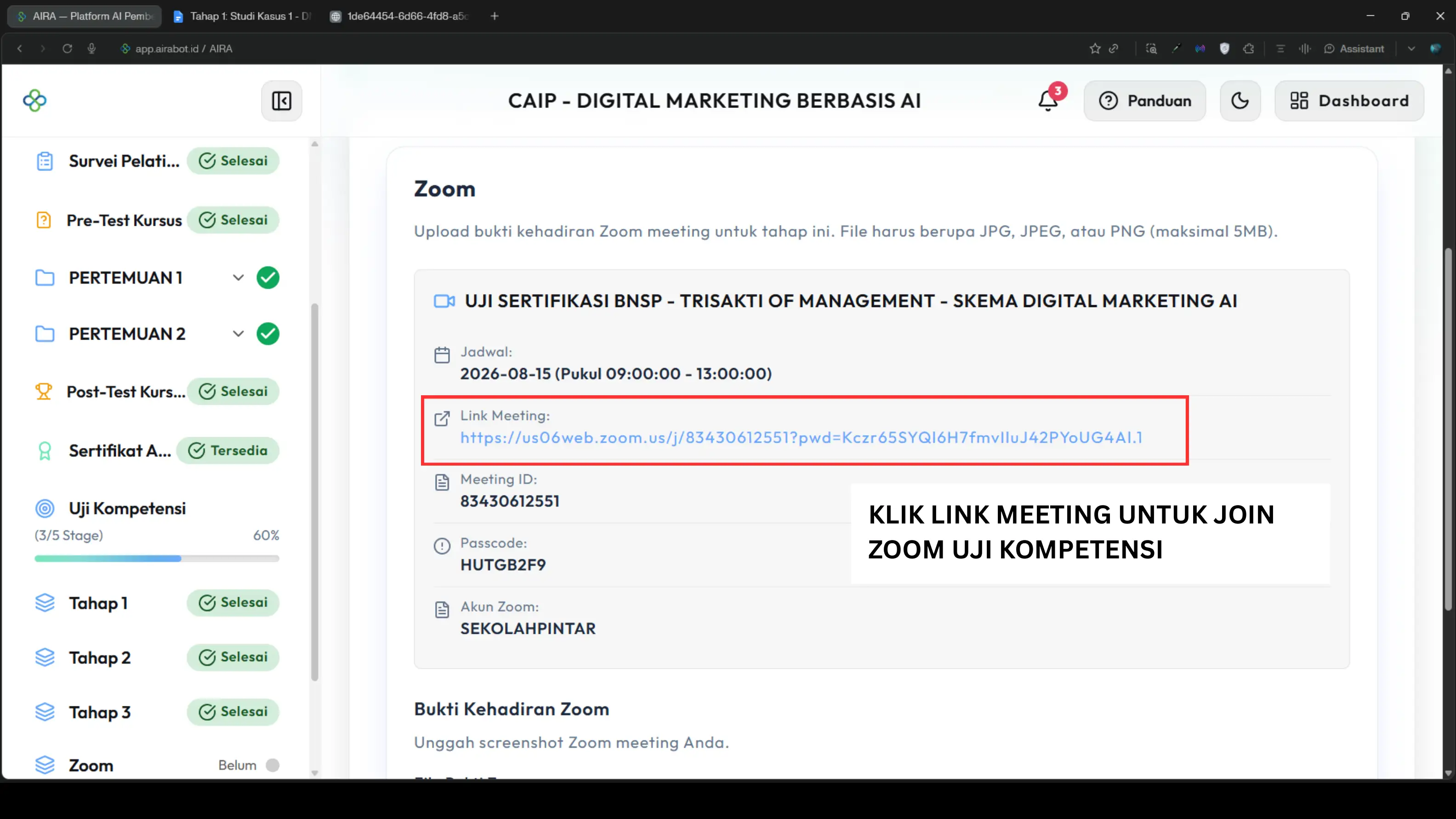1456x819 pixels.
Task: Click the eyedropper extension icon
Action: pyautogui.click(x=1176, y=49)
